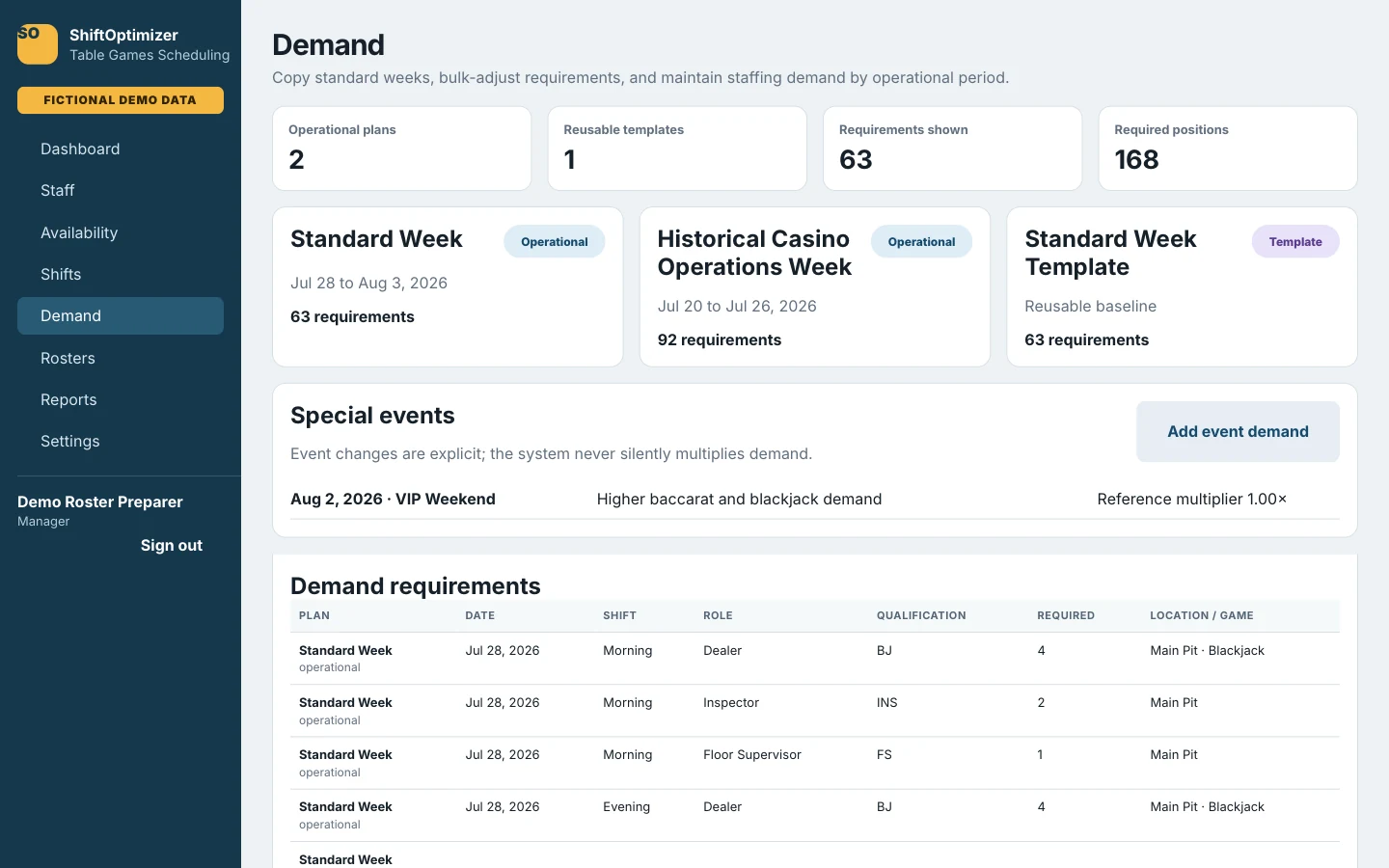Image resolution: width=1389 pixels, height=868 pixels.
Task: Open the Dashboard page
Action: [x=121, y=149]
